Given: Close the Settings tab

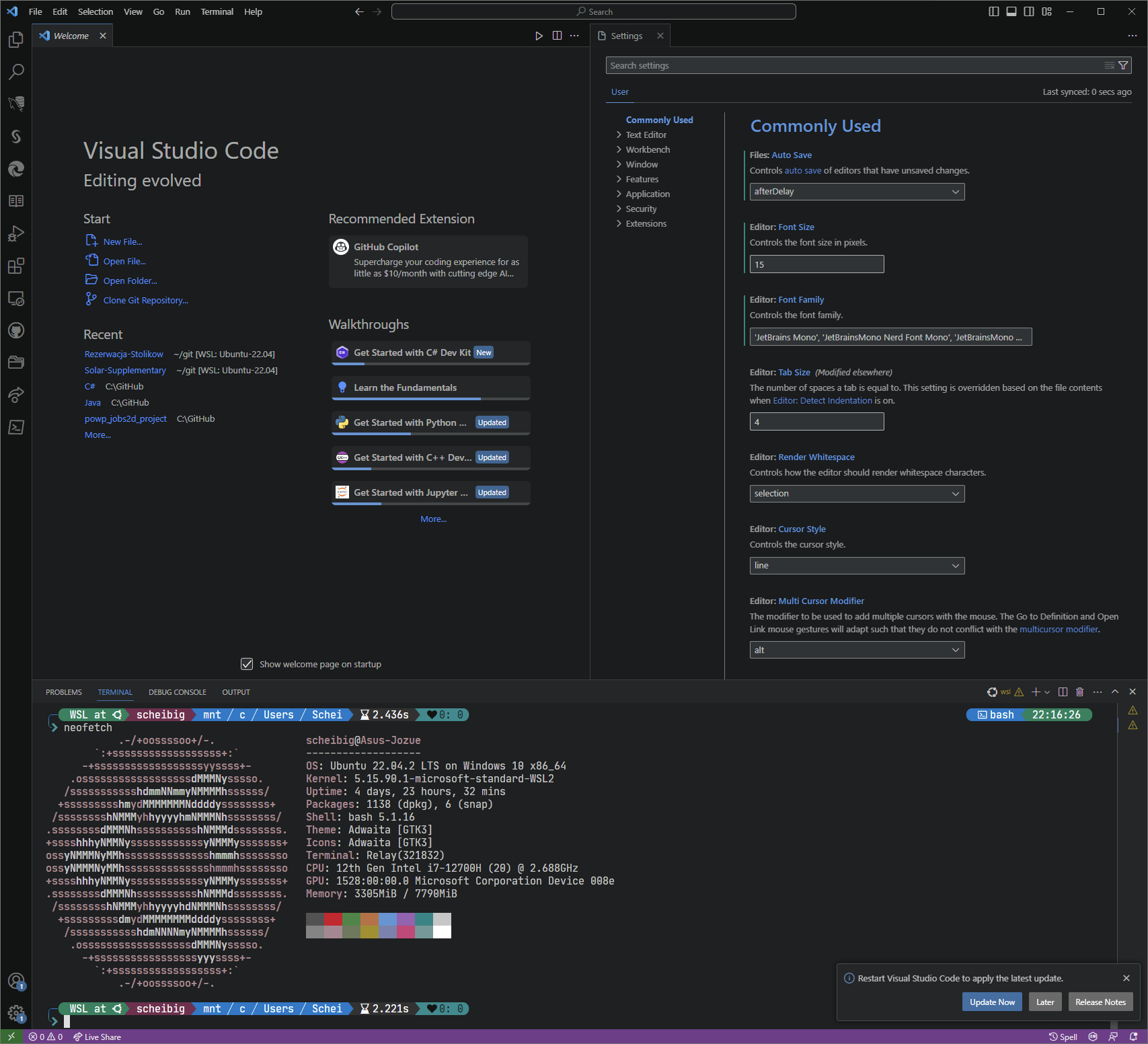Looking at the screenshot, I should (660, 36).
